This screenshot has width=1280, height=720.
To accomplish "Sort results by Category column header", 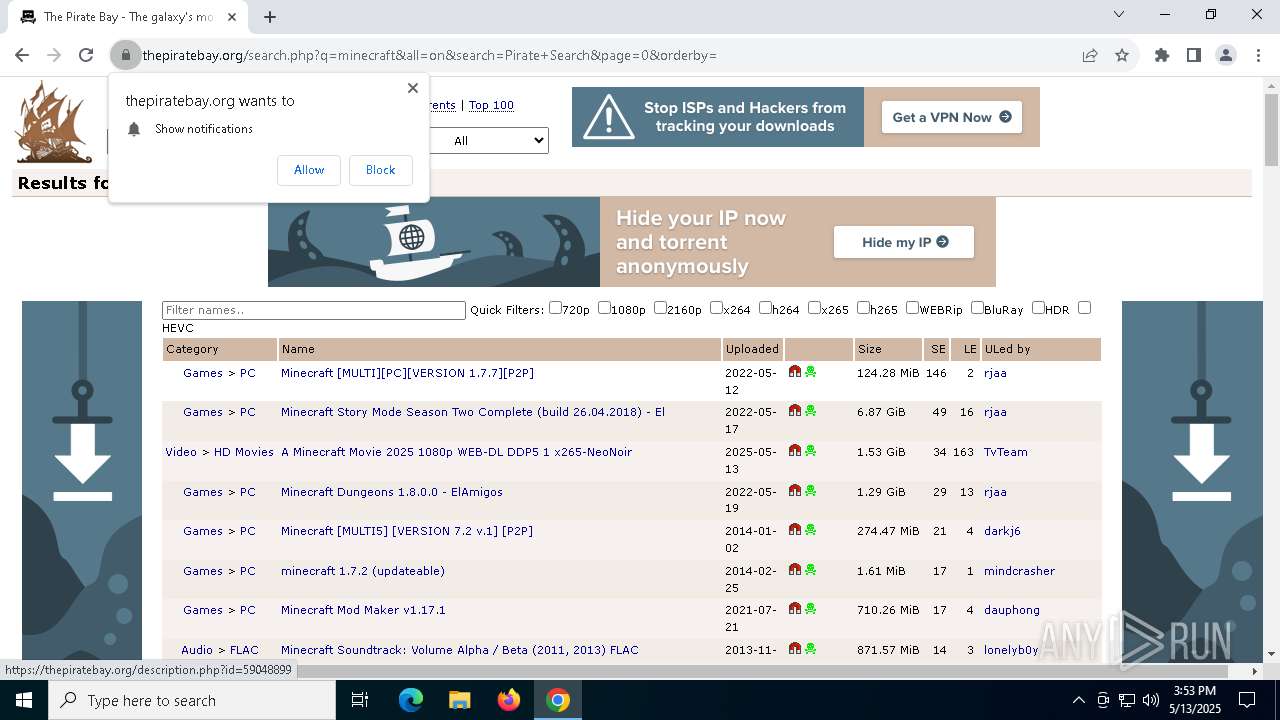I will point(192,349).
